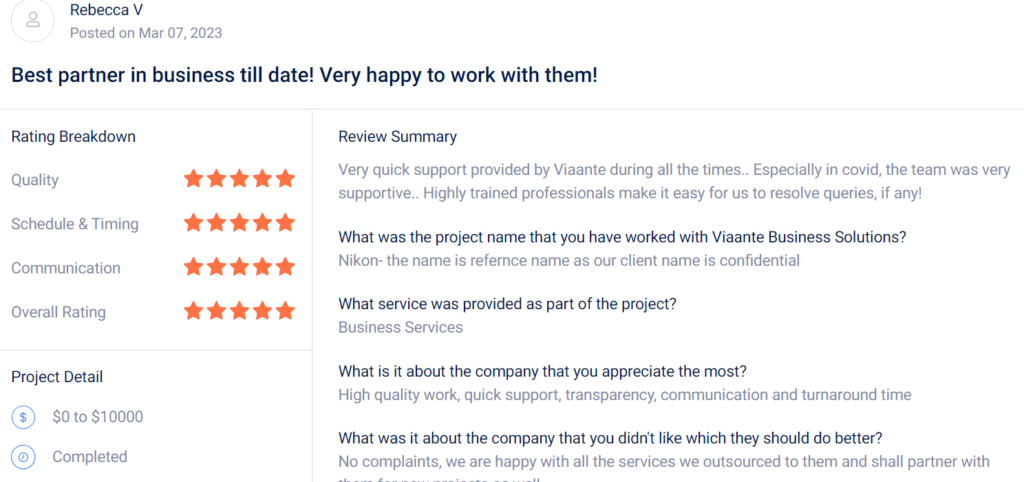Screen dimensions: 1024x482
Task: Click the dollar sign budget icon
Action: (24, 417)
